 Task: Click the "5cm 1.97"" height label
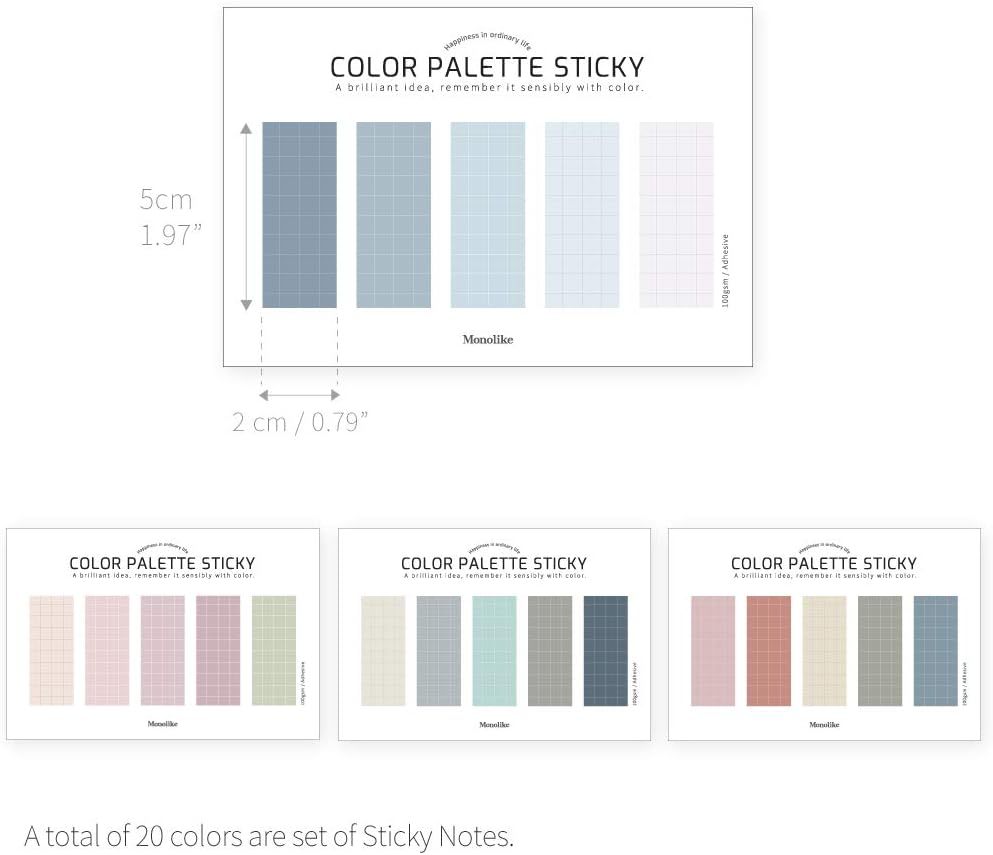point(171,217)
